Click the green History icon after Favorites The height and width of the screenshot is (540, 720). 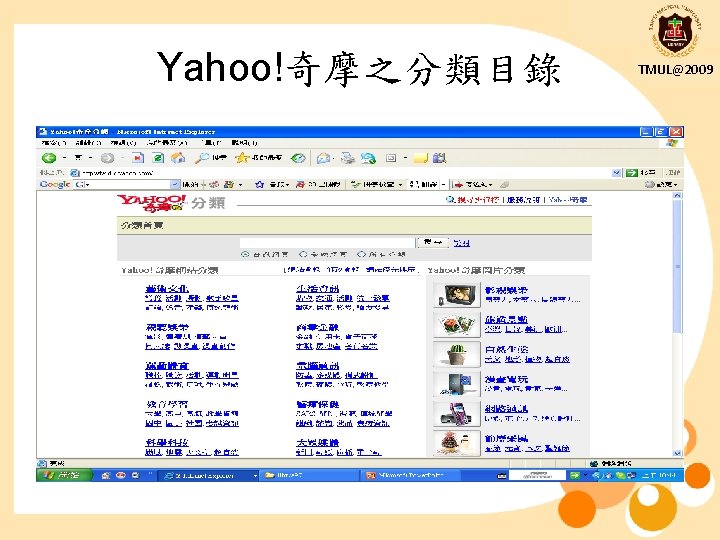[x=298, y=158]
